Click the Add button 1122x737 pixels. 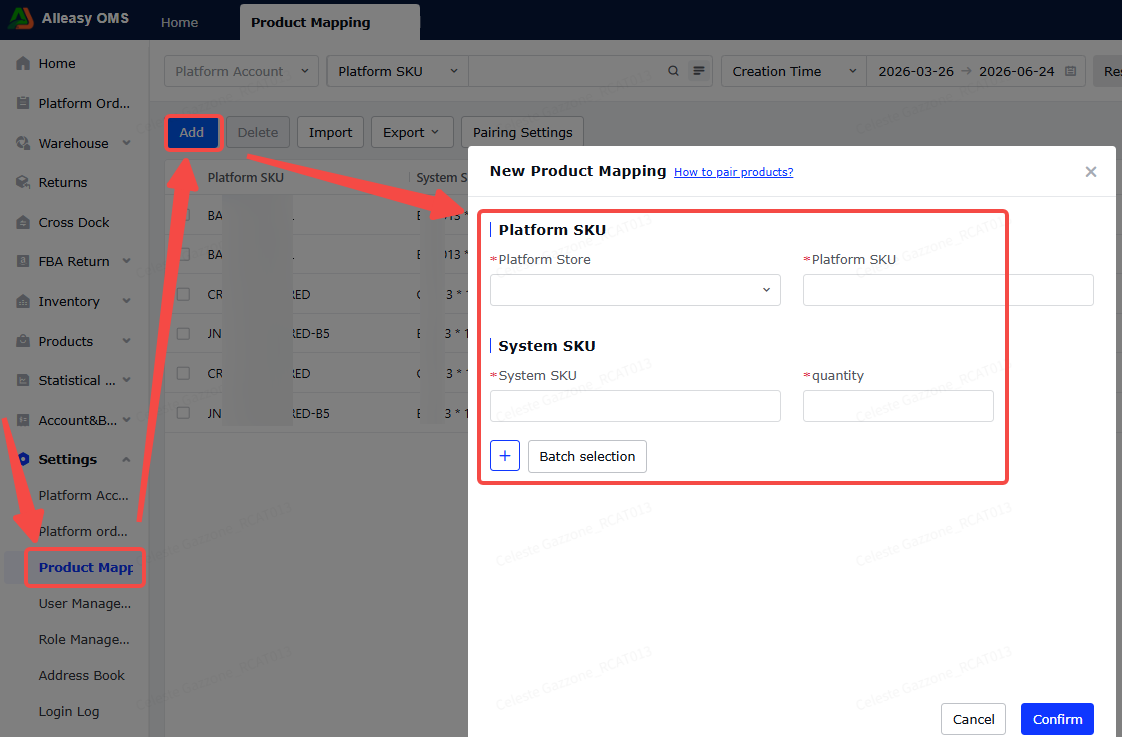coord(192,132)
